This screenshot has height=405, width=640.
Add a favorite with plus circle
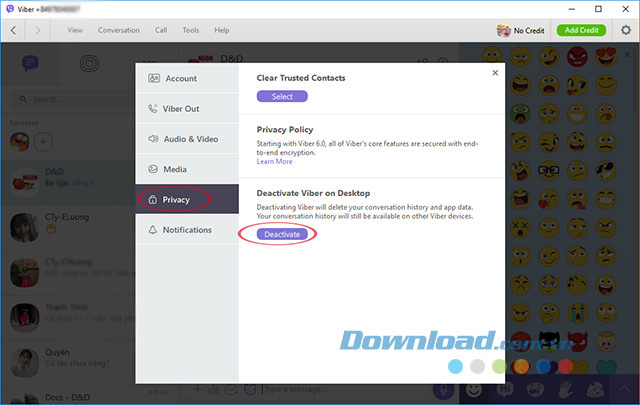point(43,142)
